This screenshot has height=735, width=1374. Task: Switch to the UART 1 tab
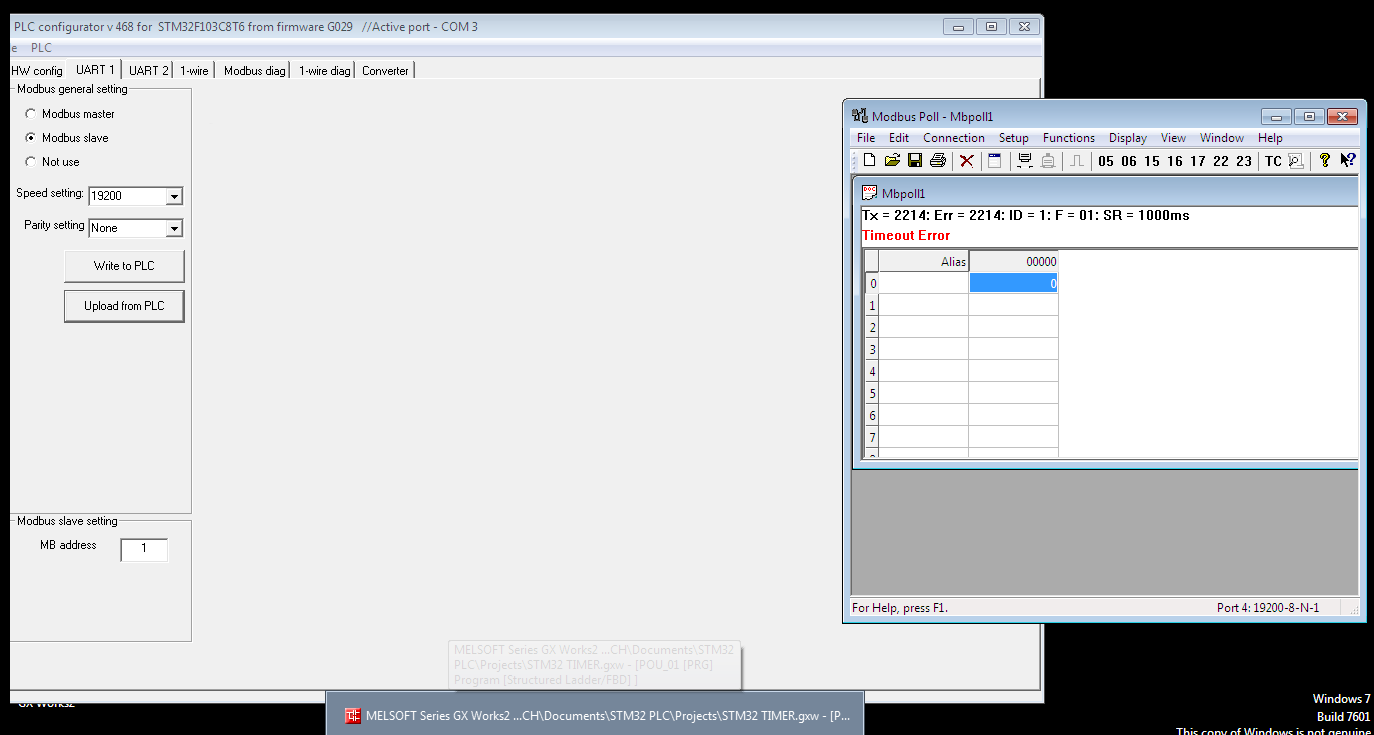(96, 70)
